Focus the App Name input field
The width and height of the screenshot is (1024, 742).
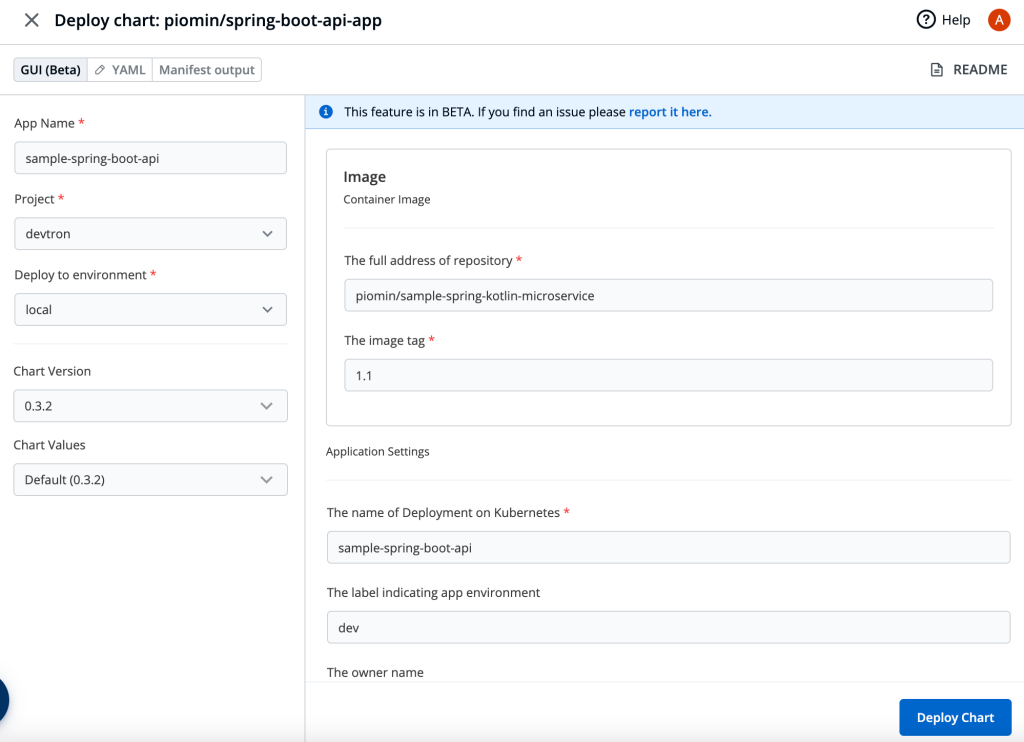[x=150, y=158]
